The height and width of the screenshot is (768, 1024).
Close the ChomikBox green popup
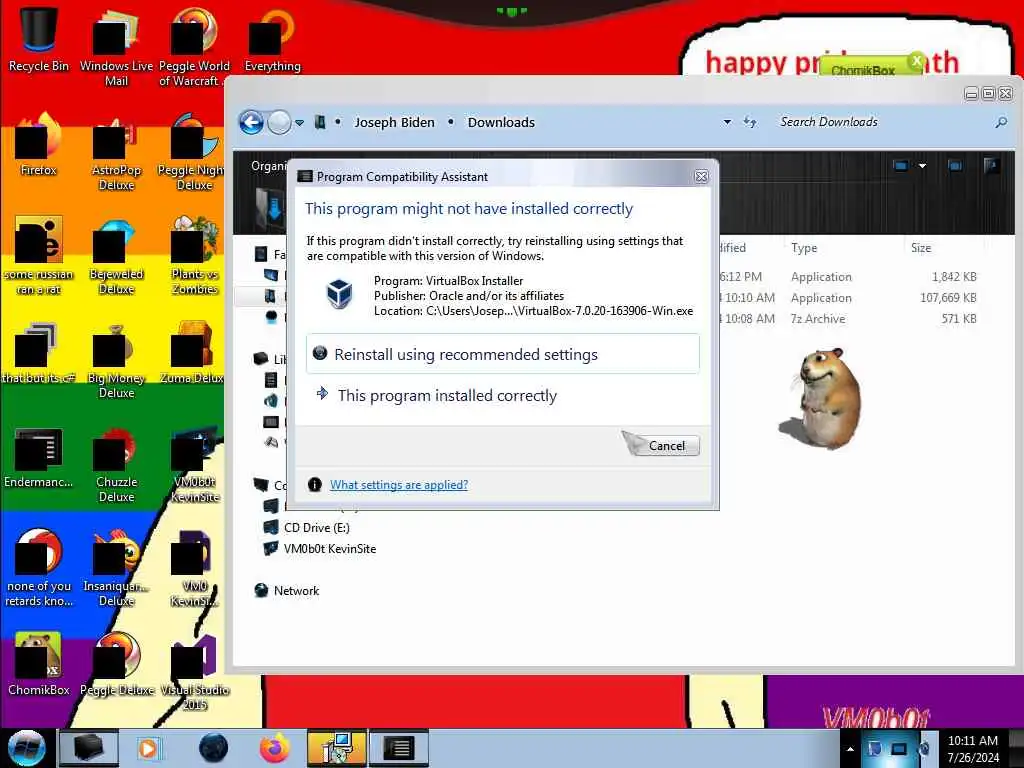click(x=916, y=61)
